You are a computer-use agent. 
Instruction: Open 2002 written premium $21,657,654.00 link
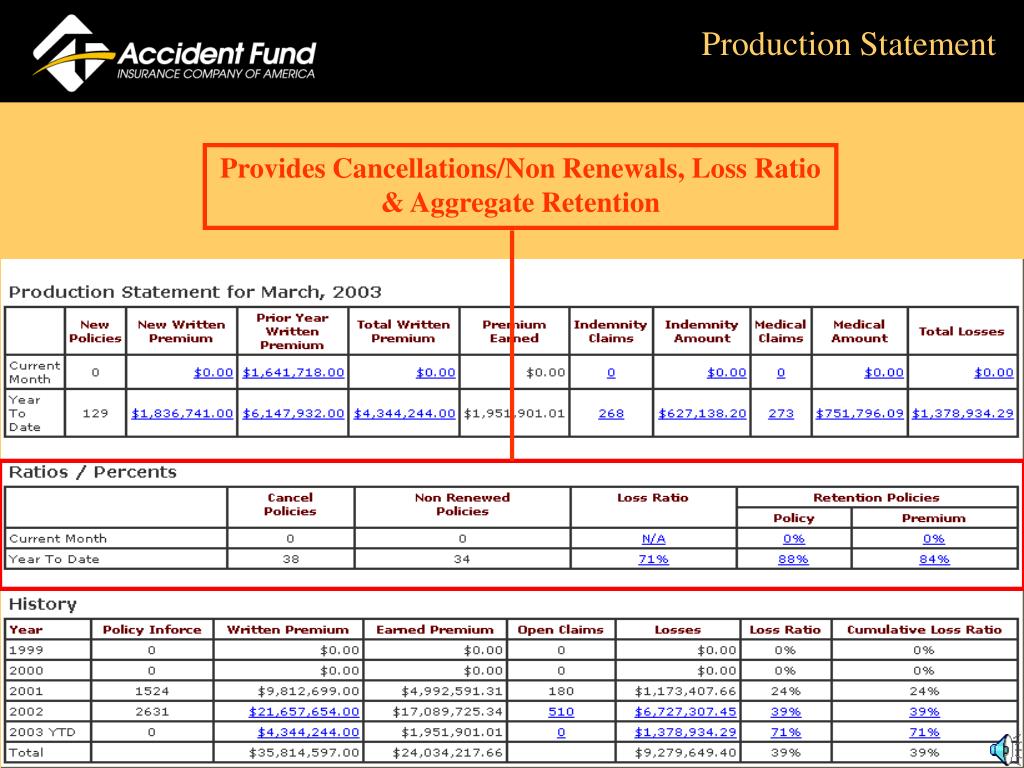[x=304, y=711]
